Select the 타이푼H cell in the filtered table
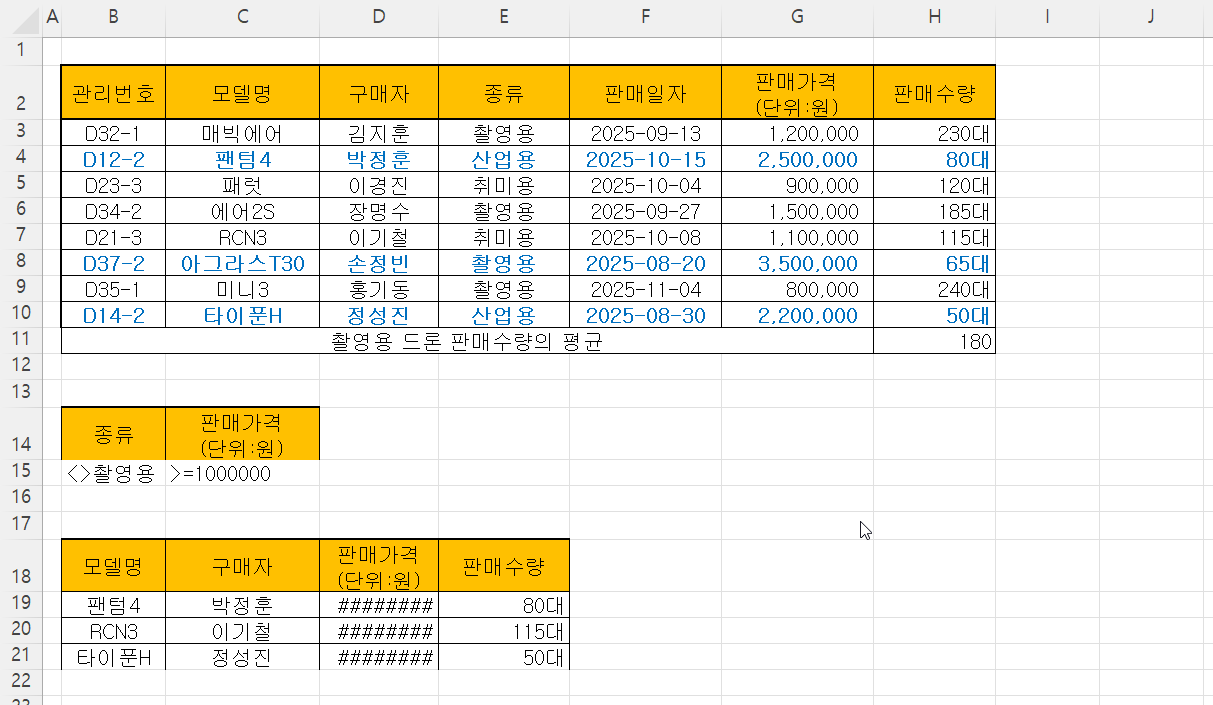 [x=113, y=657]
